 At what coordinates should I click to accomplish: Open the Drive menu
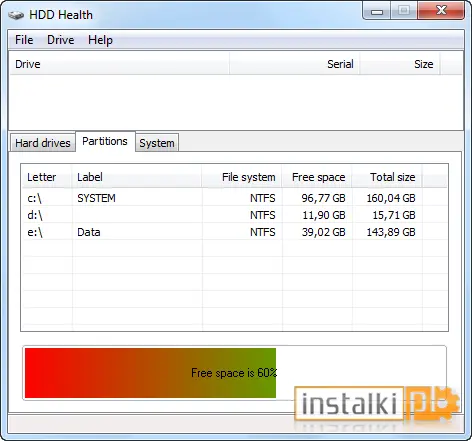[x=61, y=40]
